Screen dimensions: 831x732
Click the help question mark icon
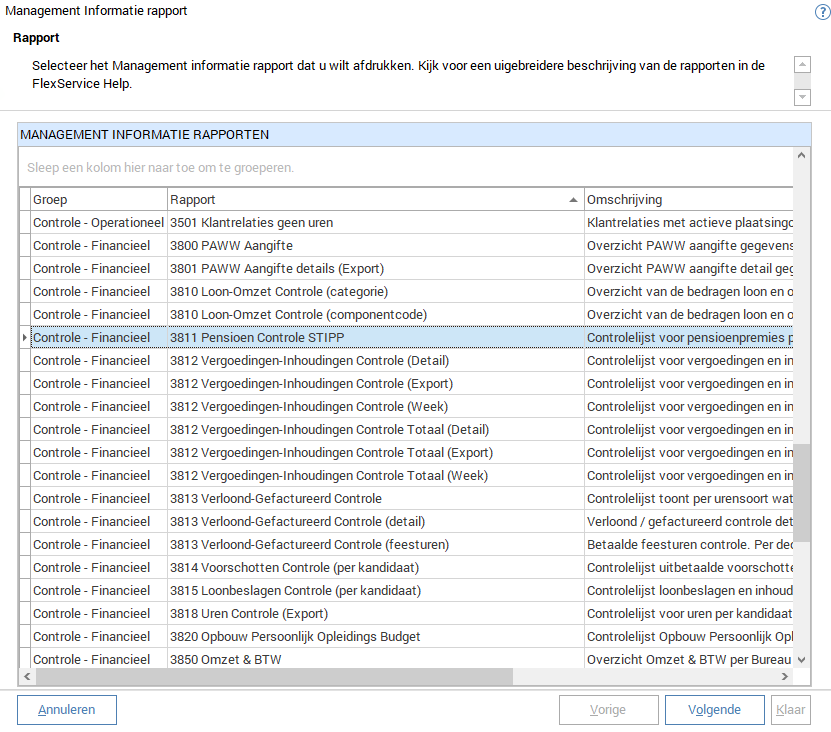pos(822,12)
